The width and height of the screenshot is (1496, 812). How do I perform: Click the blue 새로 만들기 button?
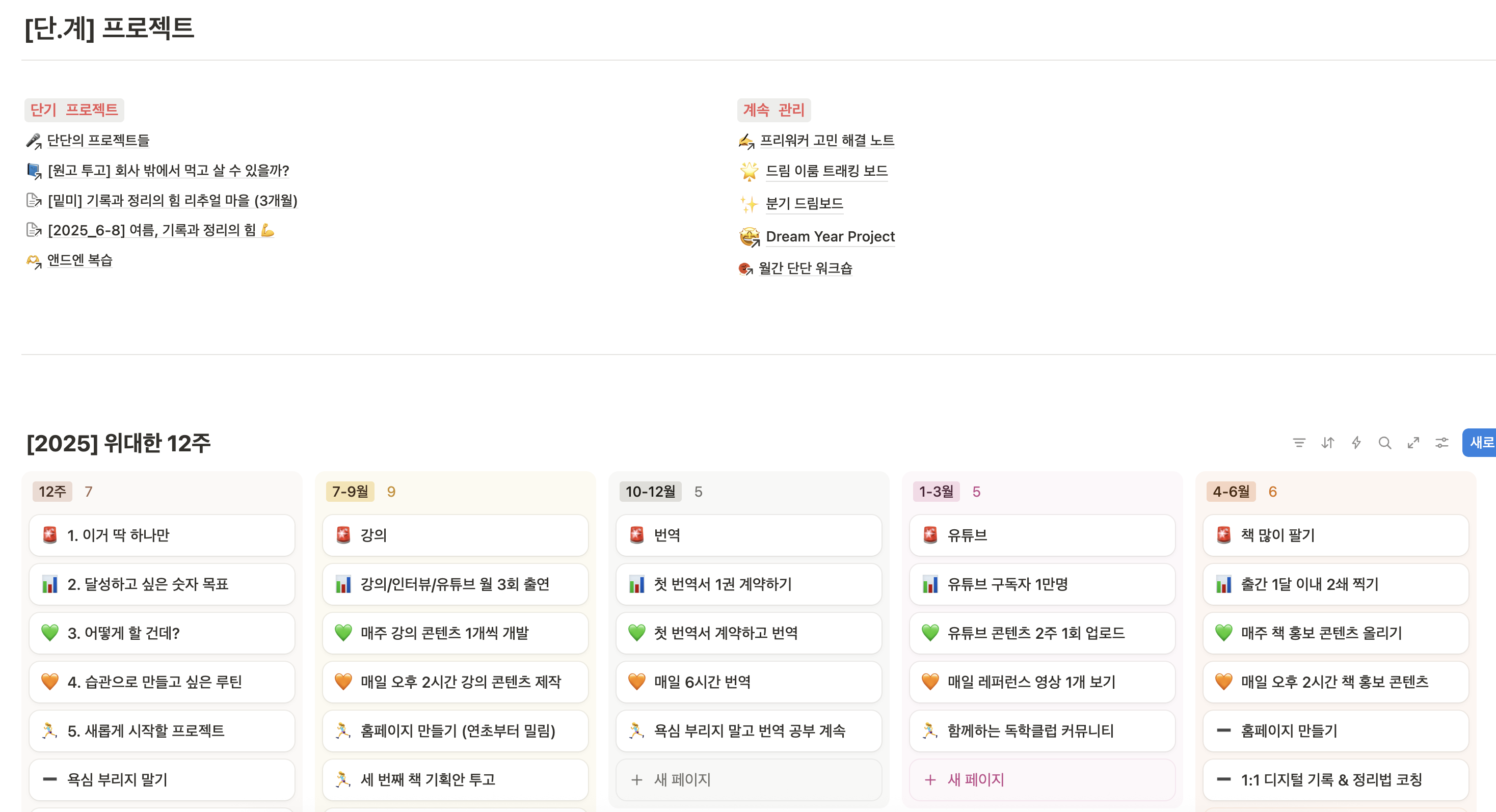1480,443
